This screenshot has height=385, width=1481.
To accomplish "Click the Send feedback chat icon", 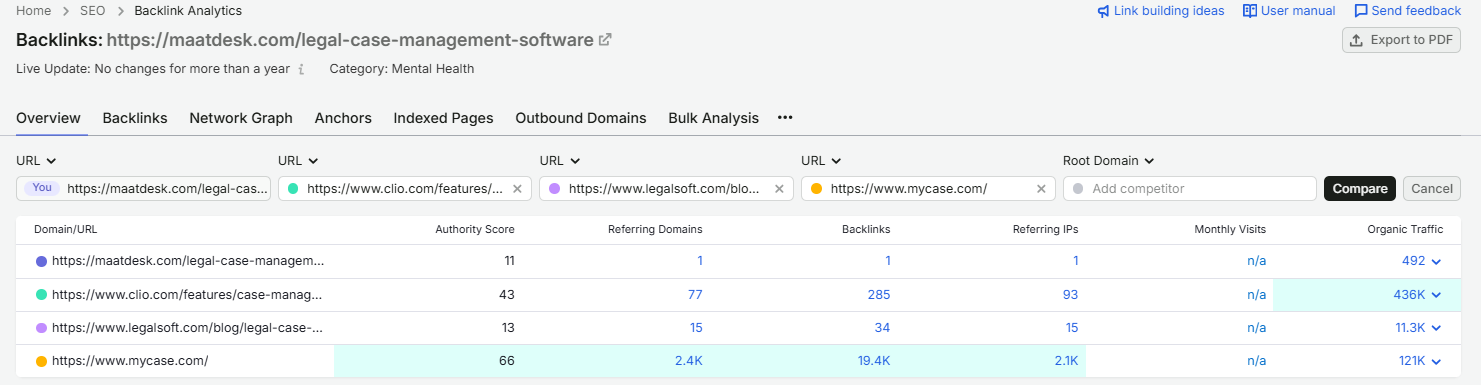I will pos(1361,11).
